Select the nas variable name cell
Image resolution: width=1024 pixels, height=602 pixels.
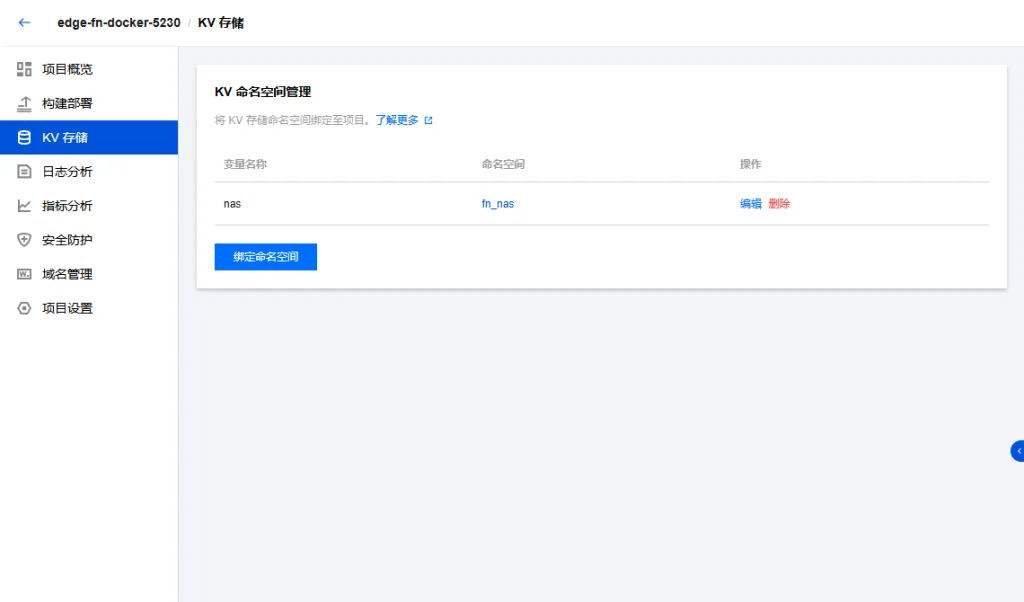[x=232, y=204]
